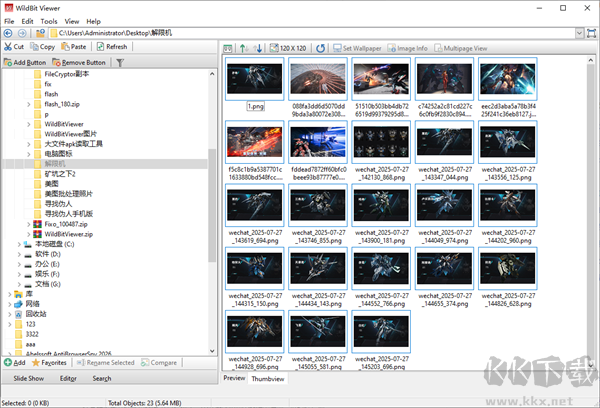Expand the Fixo_100487.zip archive node

pos(28,224)
